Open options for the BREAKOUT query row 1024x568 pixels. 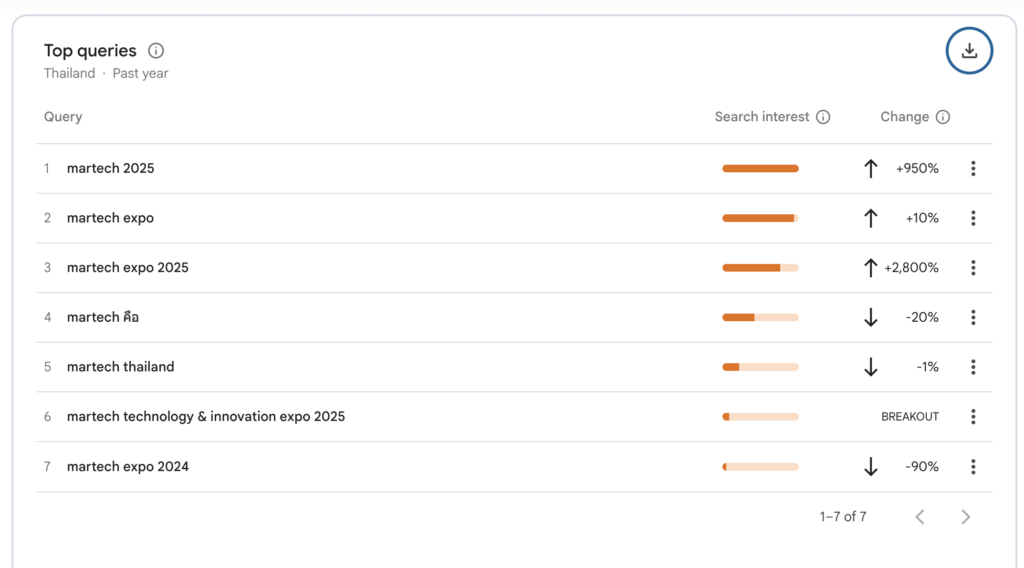coord(973,417)
